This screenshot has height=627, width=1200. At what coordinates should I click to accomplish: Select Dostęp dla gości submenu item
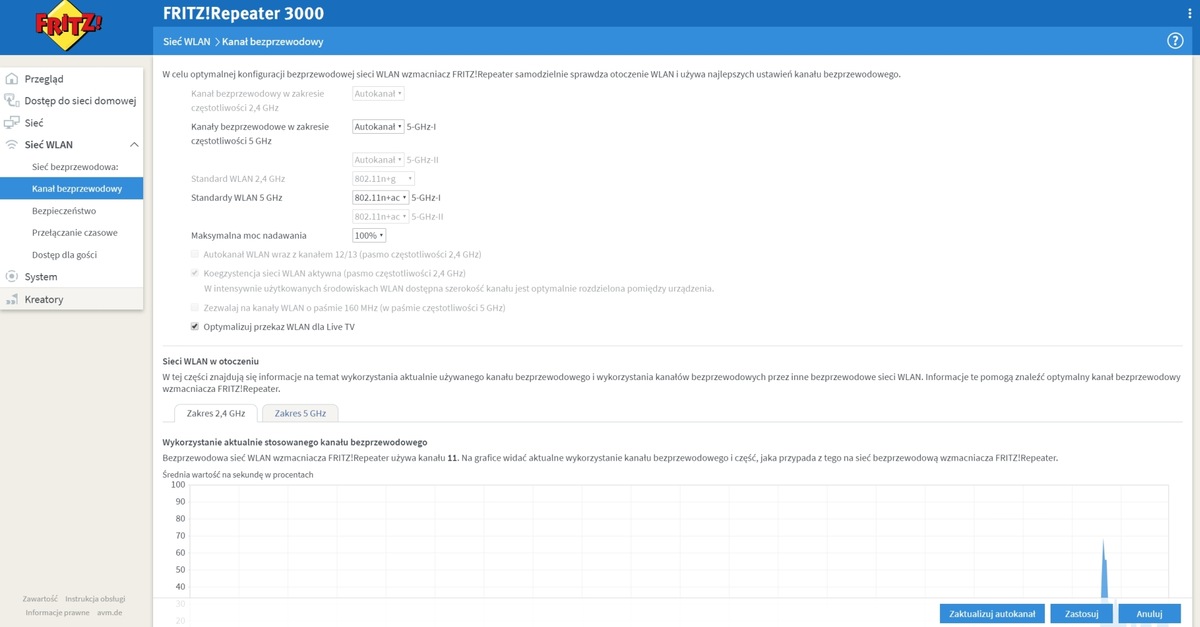point(65,254)
